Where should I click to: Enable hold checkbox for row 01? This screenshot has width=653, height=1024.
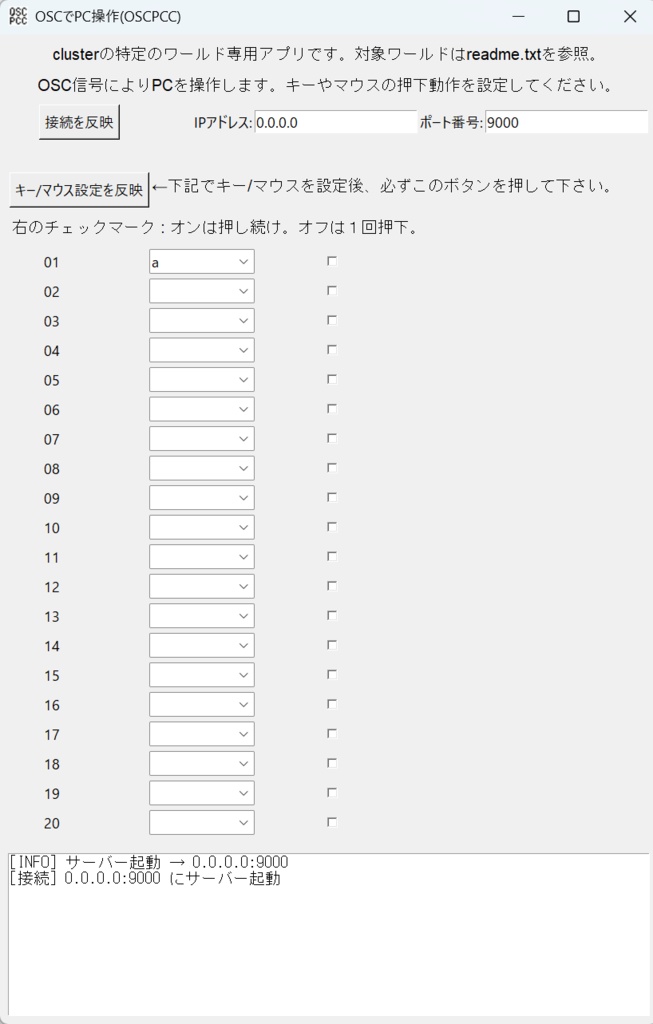[x=332, y=261]
